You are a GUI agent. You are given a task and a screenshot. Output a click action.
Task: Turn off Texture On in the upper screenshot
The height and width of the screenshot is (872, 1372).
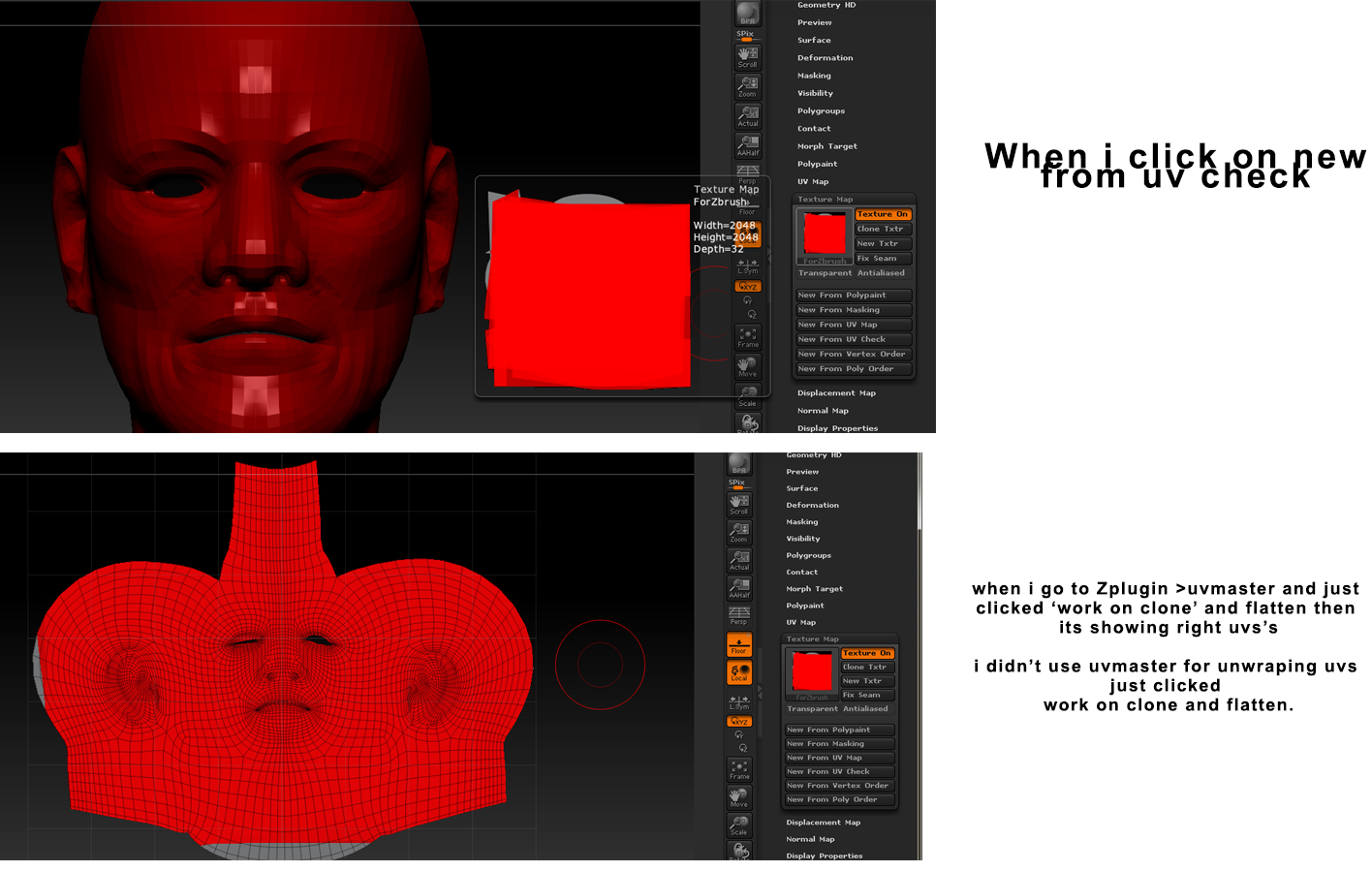coord(883,214)
